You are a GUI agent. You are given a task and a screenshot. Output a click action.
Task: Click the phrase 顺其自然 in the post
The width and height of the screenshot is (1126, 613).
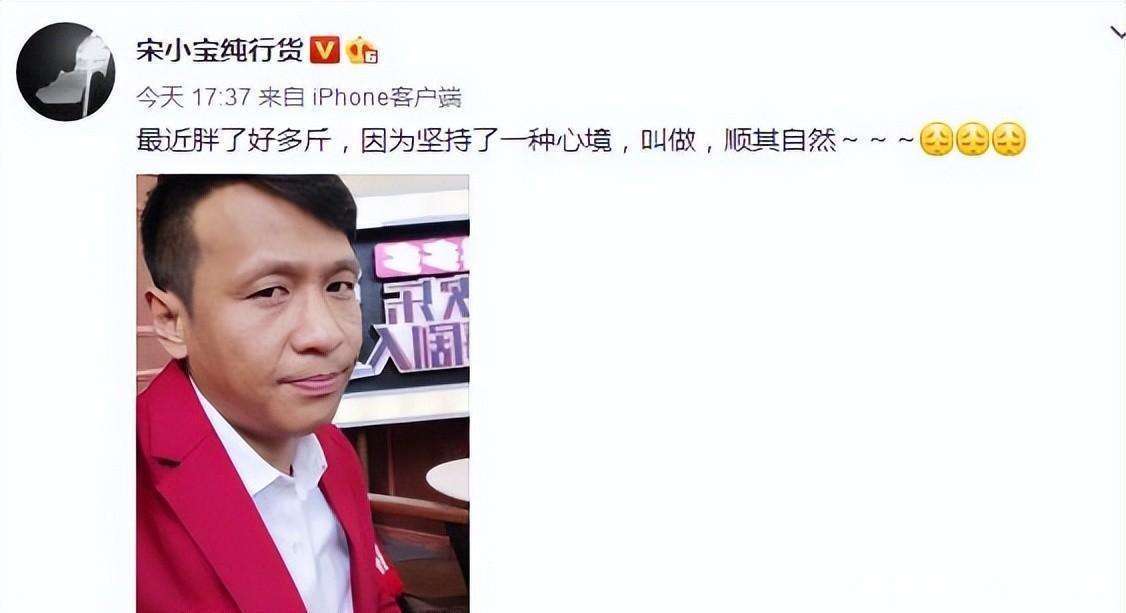pos(780,139)
